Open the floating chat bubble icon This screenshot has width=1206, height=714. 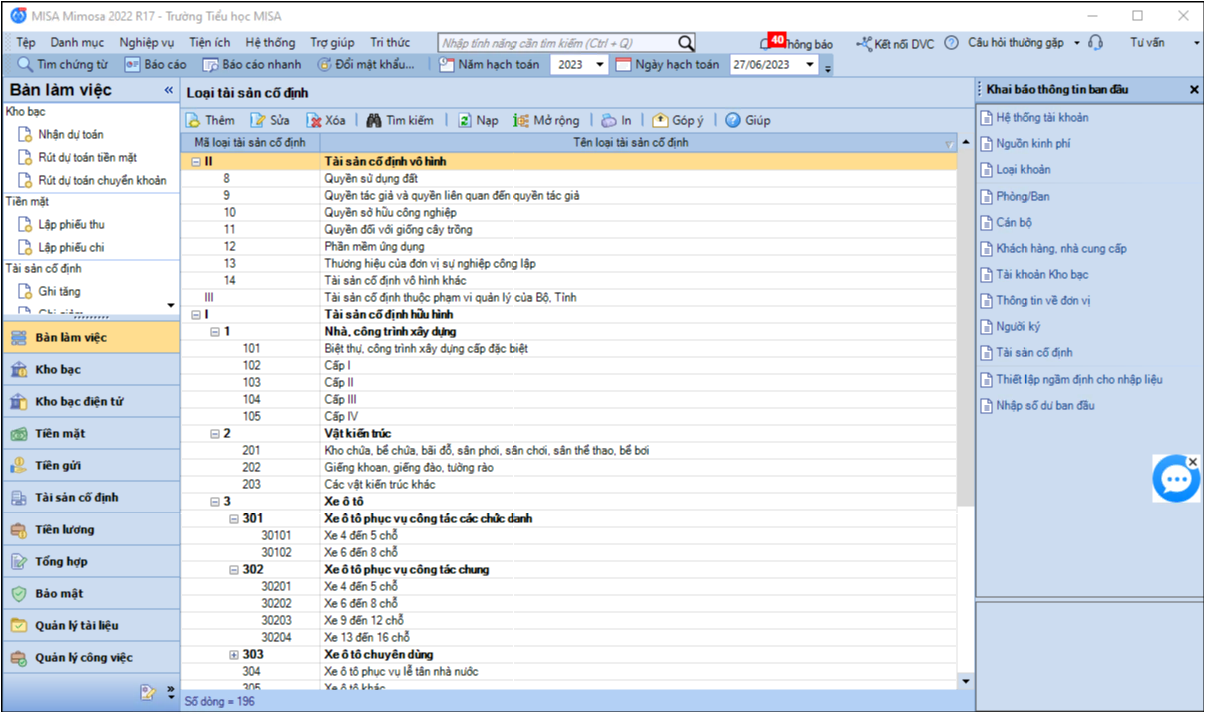(x=1175, y=481)
